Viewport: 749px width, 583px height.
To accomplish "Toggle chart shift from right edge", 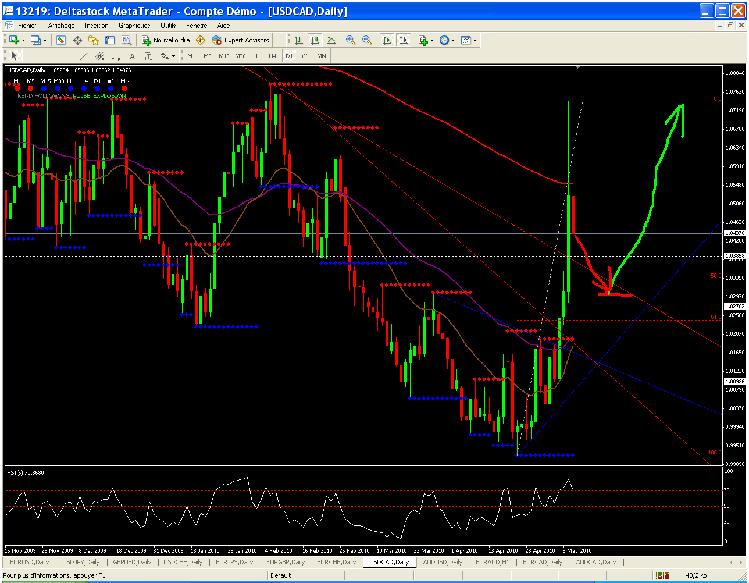I will [404, 40].
